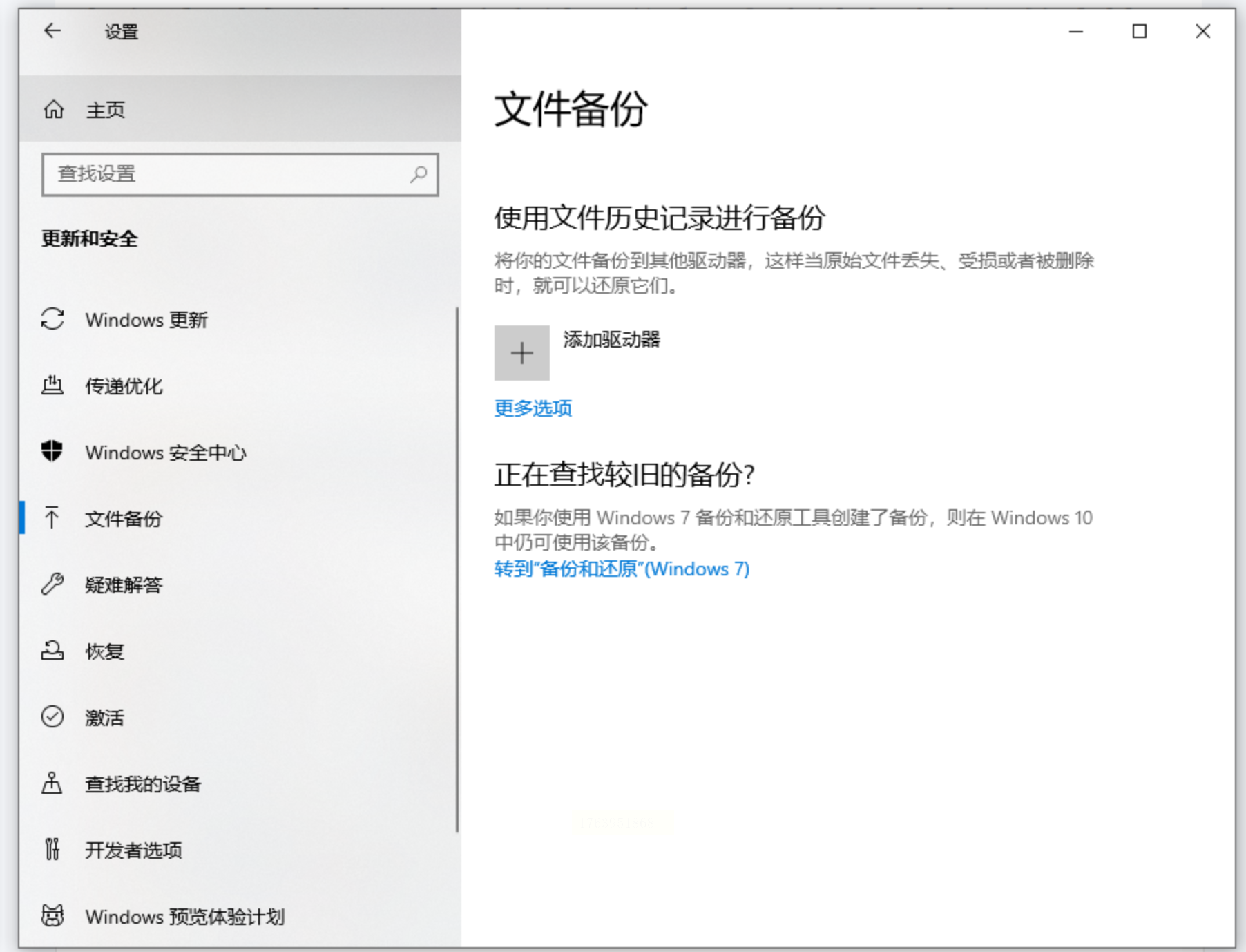Minimize the Settings window
1246x952 pixels.
[1076, 31]
